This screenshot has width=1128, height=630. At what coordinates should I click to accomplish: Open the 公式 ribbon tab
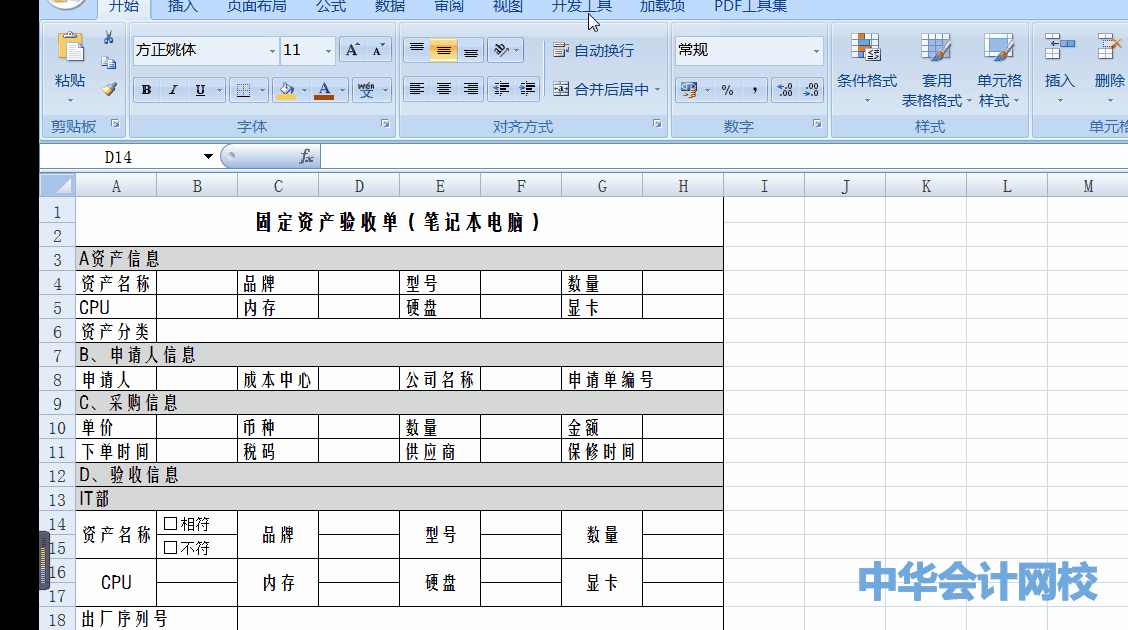click(331, 7)
